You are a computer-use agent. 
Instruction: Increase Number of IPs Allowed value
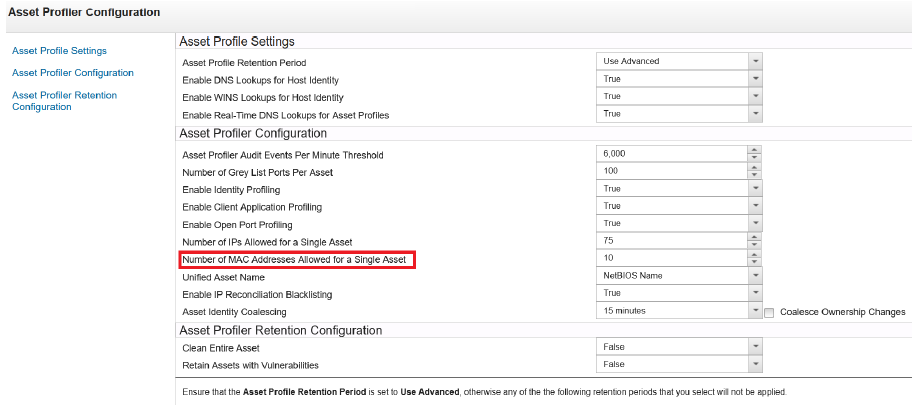755,237
